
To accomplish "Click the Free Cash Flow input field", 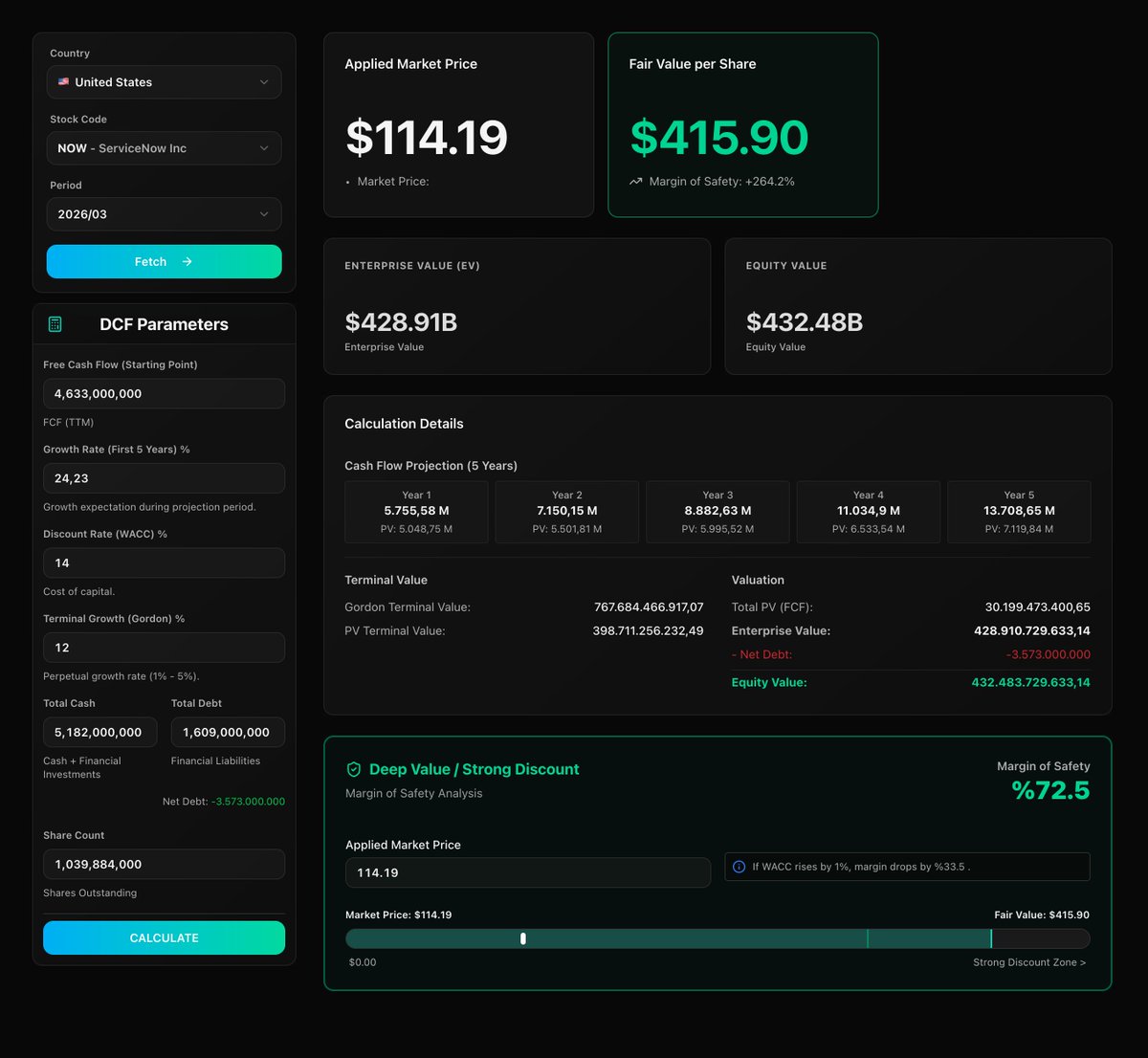I will pos(165,393).
